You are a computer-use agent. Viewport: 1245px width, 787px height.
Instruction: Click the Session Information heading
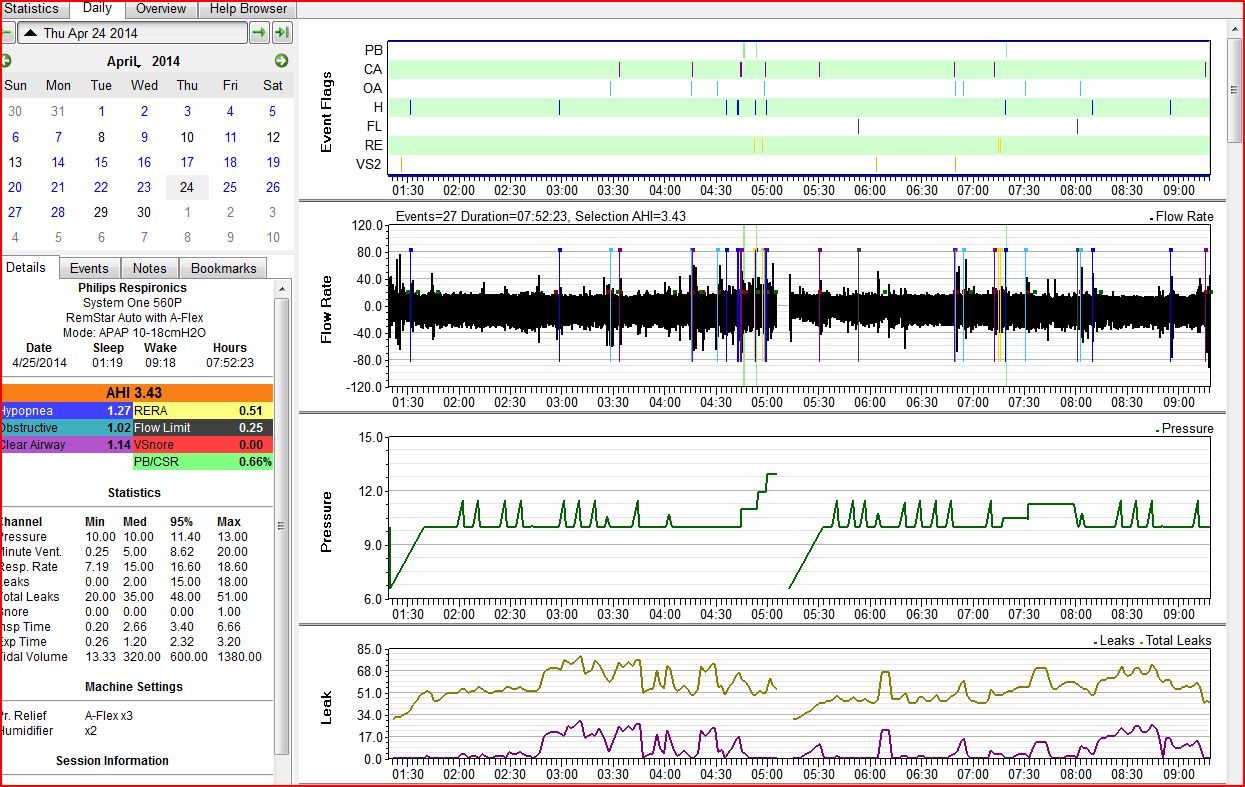click(x=112, y=761)
